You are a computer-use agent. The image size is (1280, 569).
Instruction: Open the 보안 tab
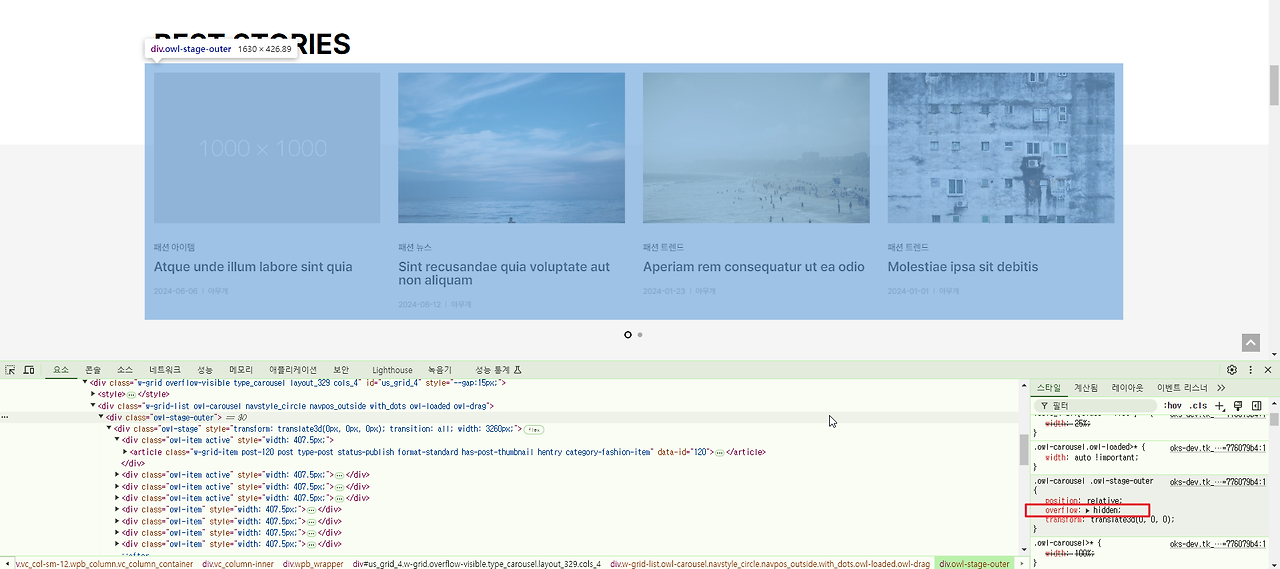(341, 370)
